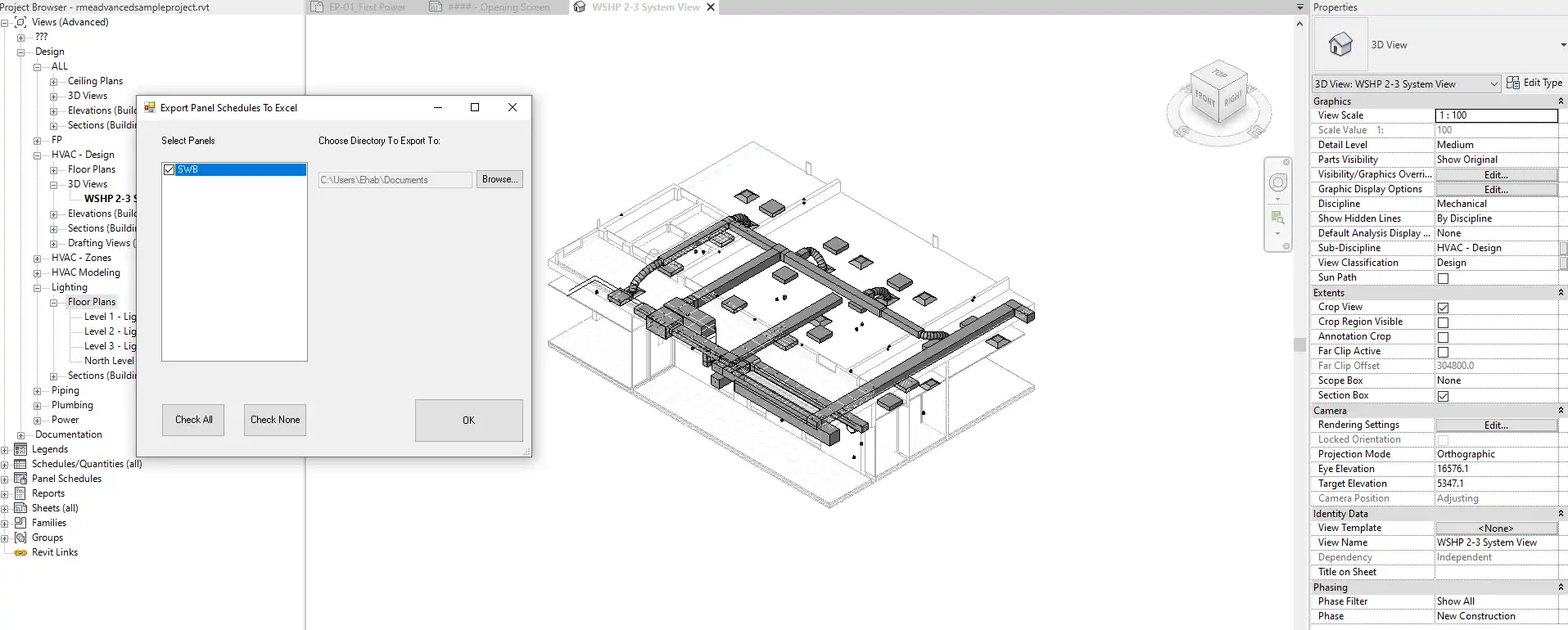
Task: Click Edit for Graphic Display Options
Action: (1496, 189)
